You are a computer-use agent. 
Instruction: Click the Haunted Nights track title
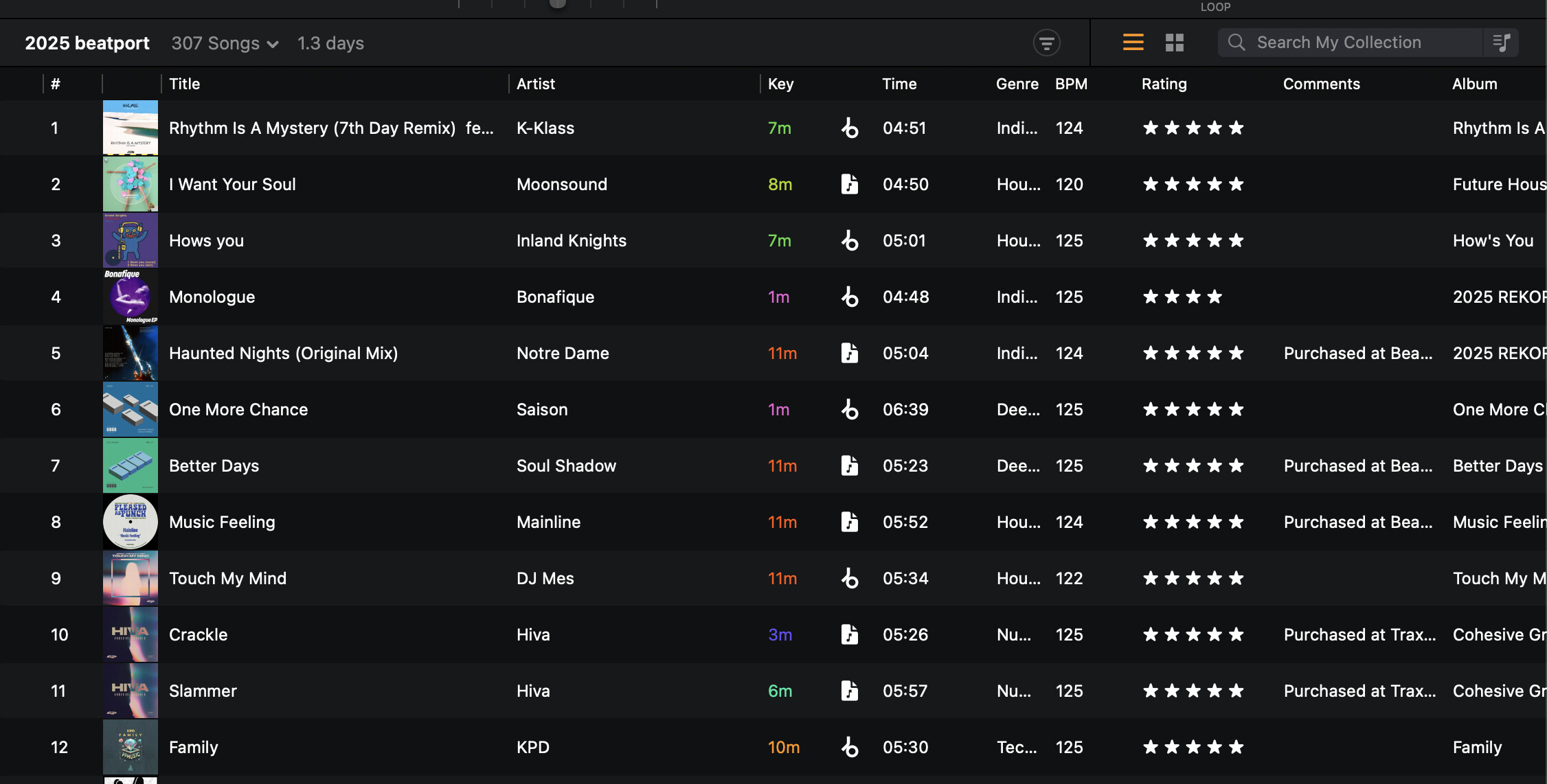[283, 353]
